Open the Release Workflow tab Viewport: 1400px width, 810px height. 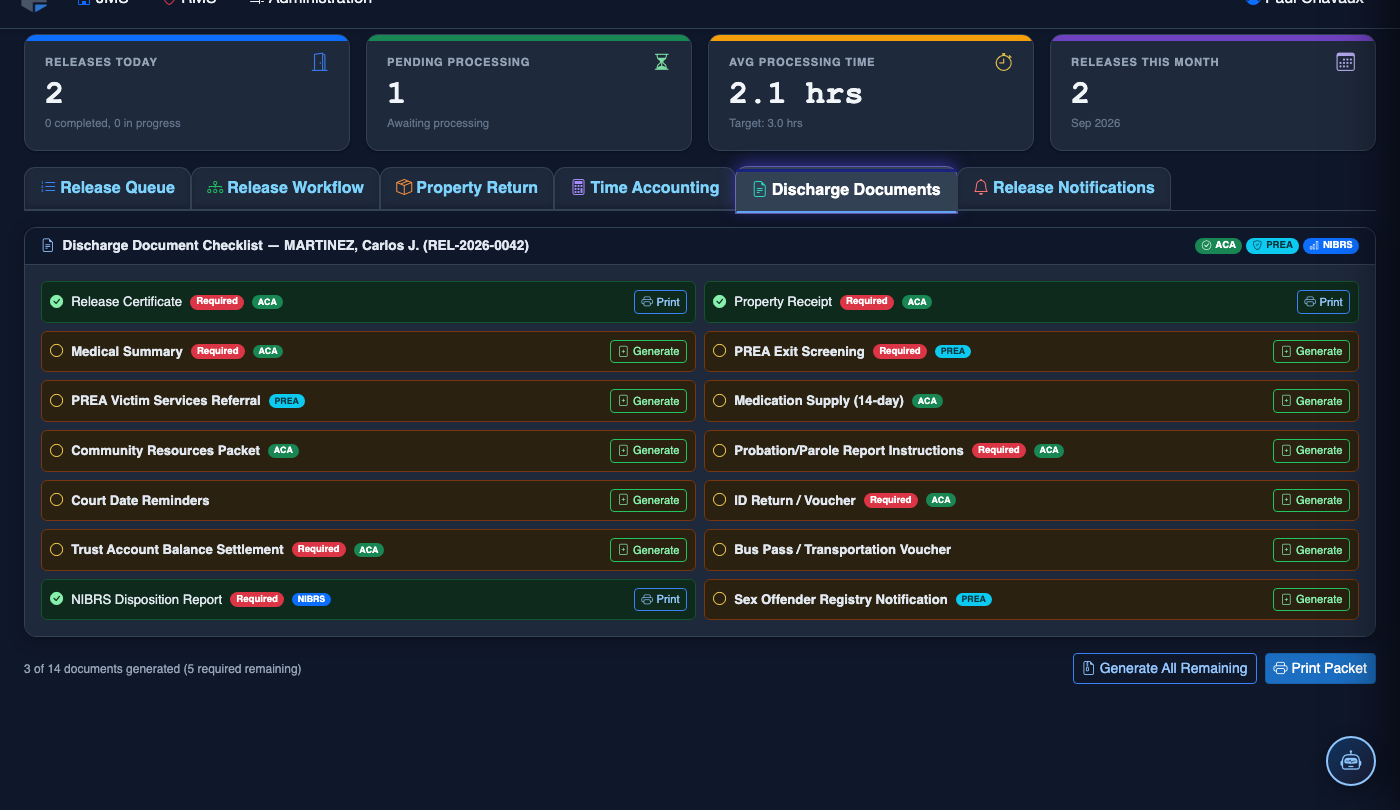point(286,188)
